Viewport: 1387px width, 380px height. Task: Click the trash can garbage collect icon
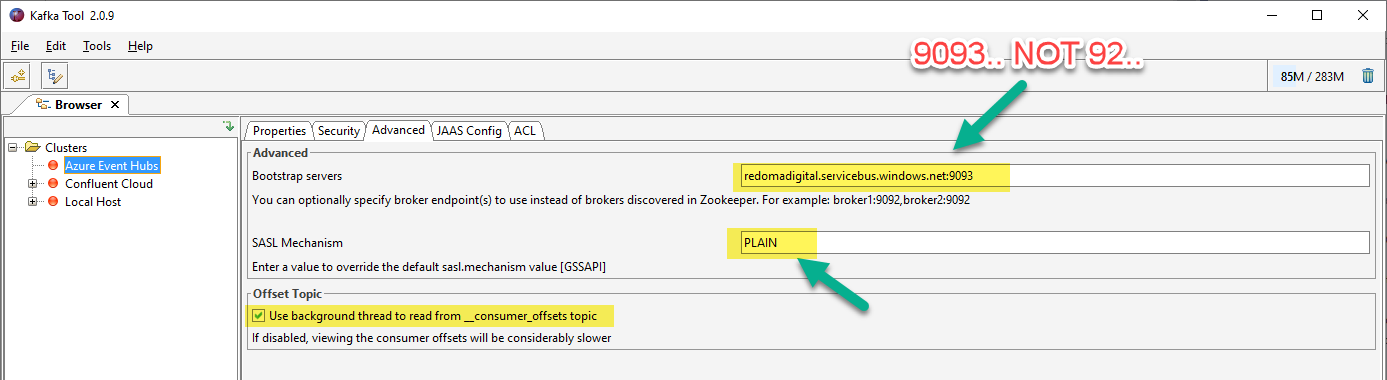point(1367,76)
